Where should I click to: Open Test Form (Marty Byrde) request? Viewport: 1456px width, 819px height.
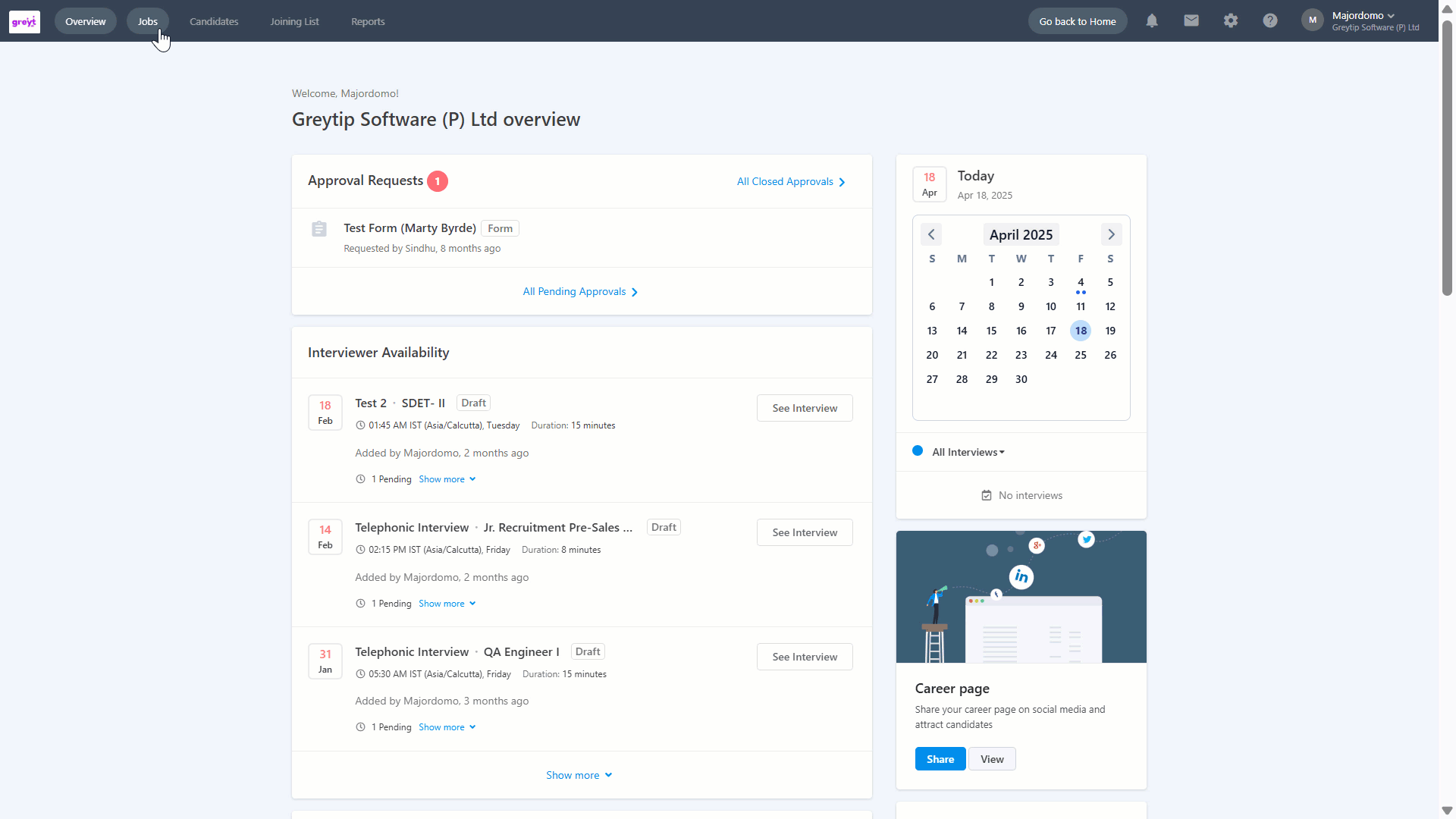click(x=409, y=228)
